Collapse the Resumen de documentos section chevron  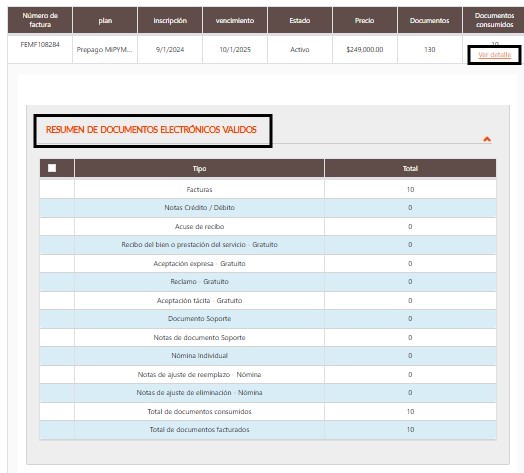[x=487, y=139]
